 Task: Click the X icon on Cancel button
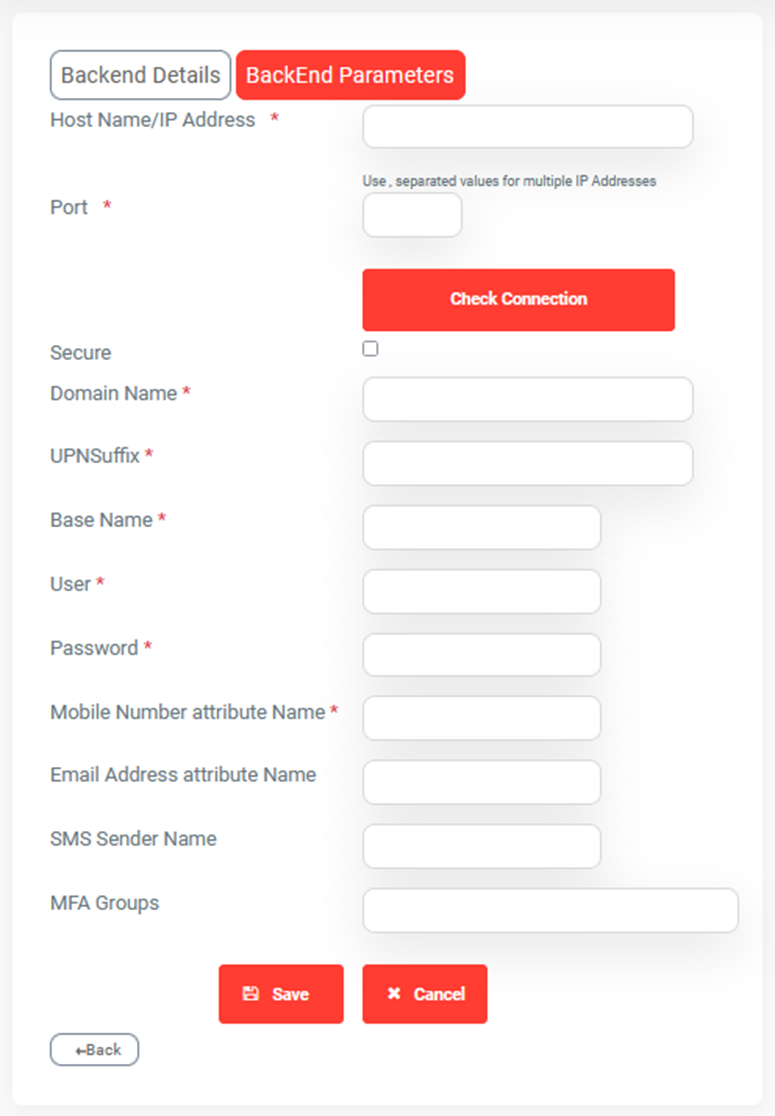[x=394, y=994]
